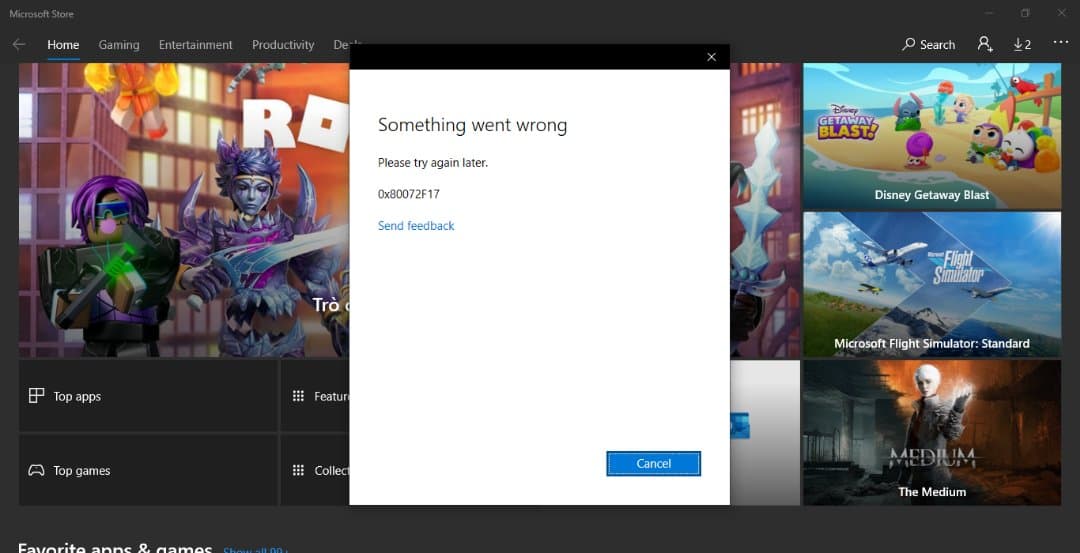Open the Microsoft Flight Simulator: Standard tile
Screen dimensions: 1080x553
pos(932,284)
